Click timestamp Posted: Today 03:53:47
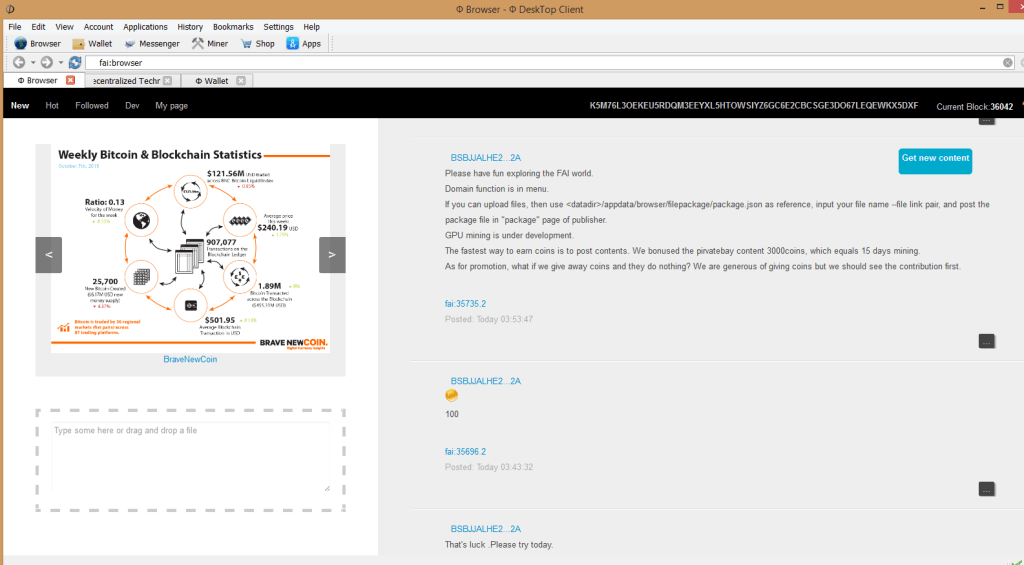The width and height of the screenshot is (1024, 565). [x=488, y=319]
